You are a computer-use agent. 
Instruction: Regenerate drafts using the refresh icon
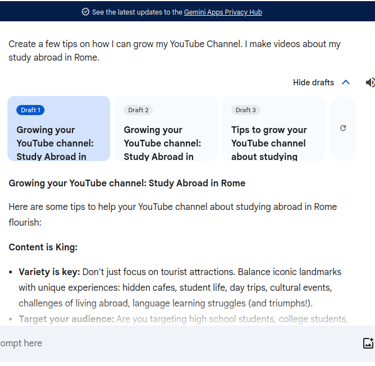343,128
